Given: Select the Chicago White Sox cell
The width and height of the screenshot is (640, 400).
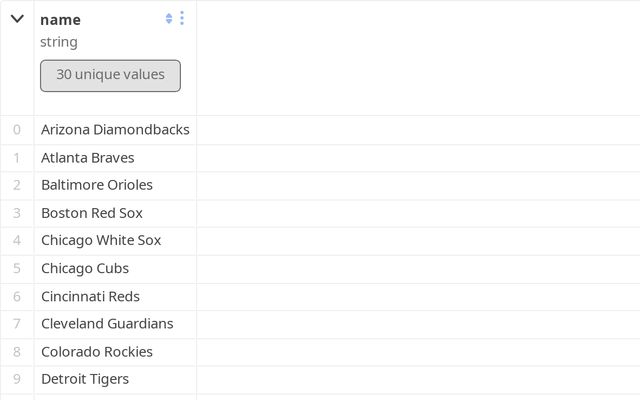Looking at the screenshot, I should pyautogui.click(x=101, y=240).
